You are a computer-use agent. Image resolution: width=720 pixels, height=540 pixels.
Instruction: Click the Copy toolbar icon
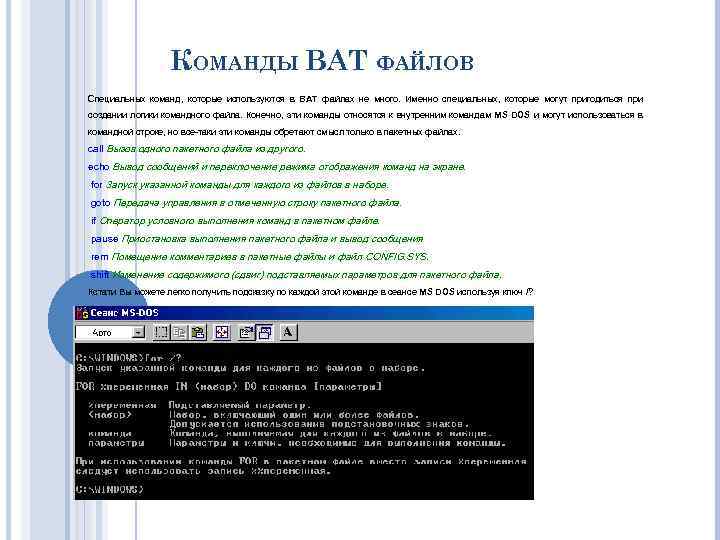coord(179,332)
